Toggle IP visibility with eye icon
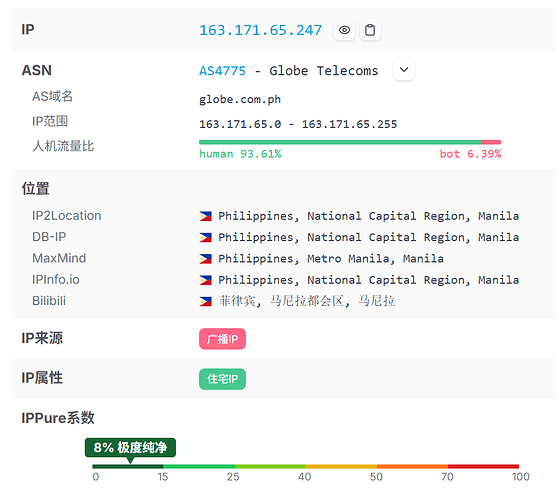Viewport: 556px width, 500px height. tap(344, 30)
